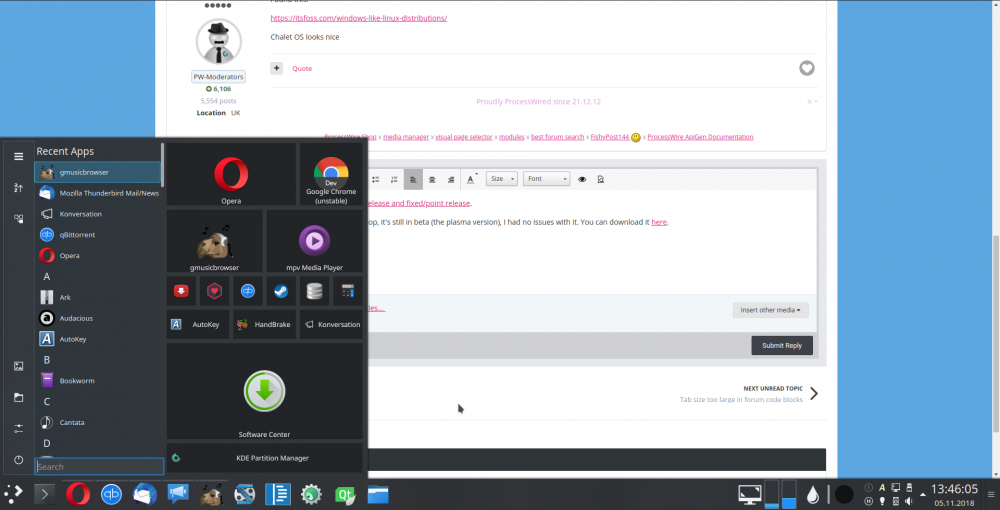Open the mpv Media Player tile
This screenshot has height=510, width=1000.
(x=314, y=241)
